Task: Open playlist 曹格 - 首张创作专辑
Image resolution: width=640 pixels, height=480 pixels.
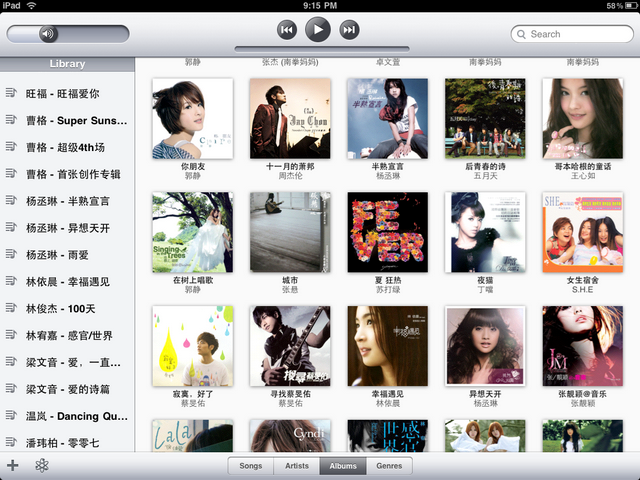Action: [67, 174]
